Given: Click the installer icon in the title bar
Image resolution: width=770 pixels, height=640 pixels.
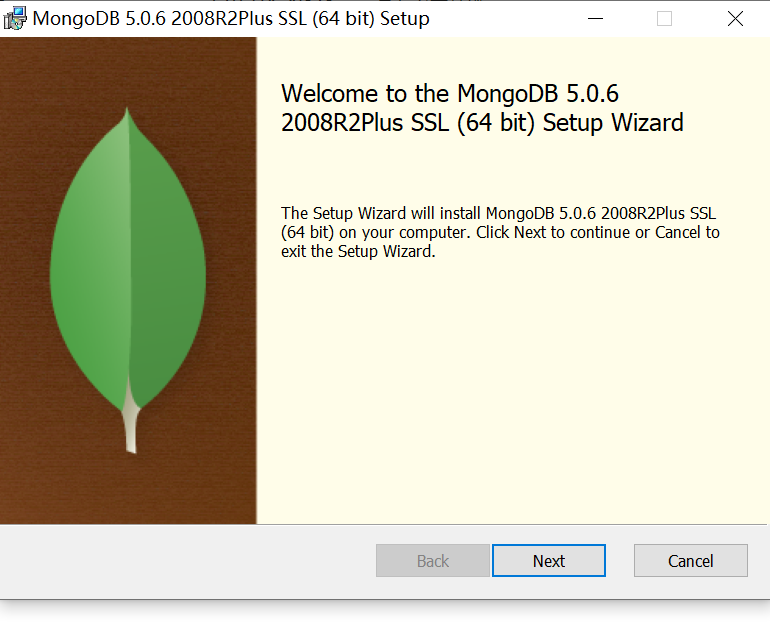Looking at the screenshot, I should 15,18.
